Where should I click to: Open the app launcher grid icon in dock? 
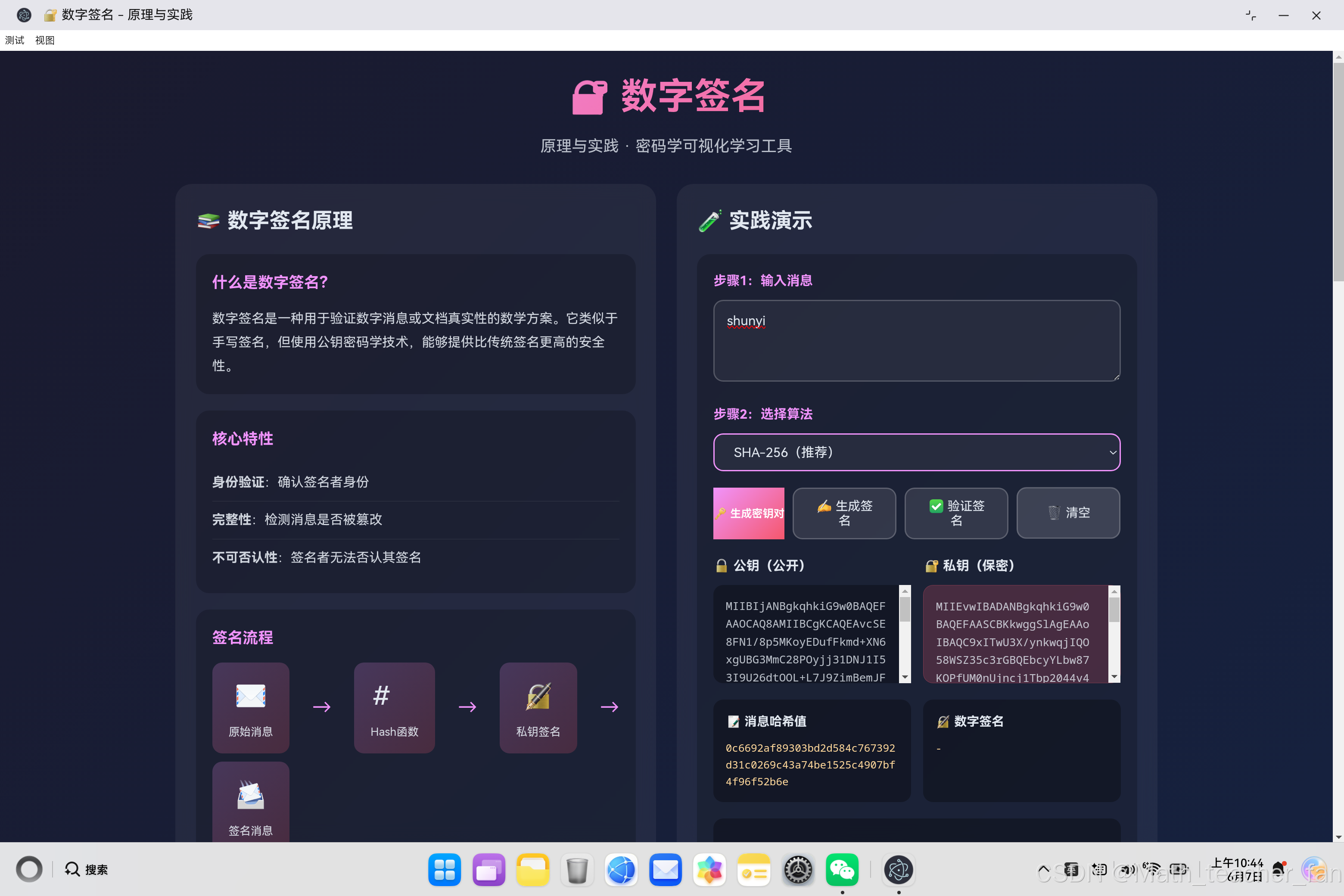click(x=445, y=870)
